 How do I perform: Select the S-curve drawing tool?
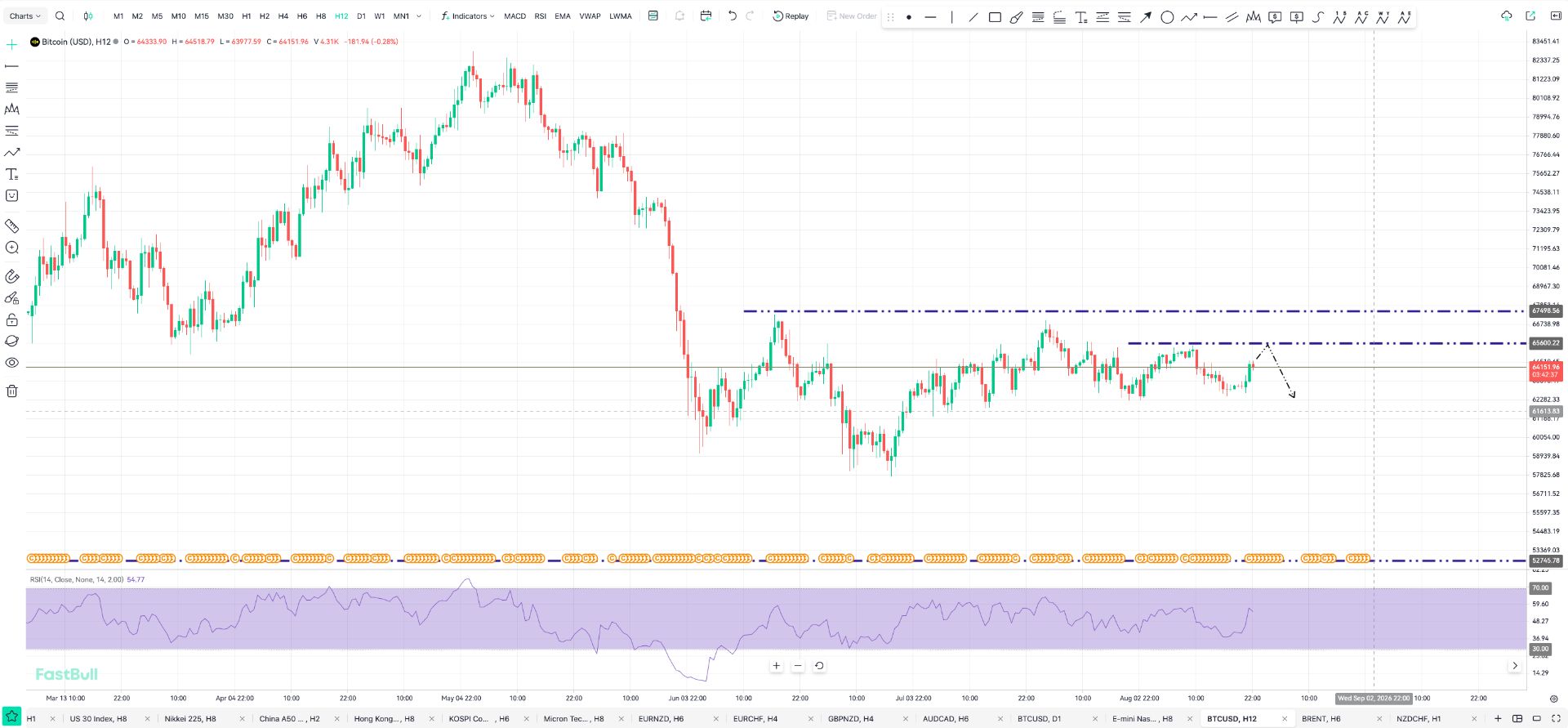(x=1318, y=17)
